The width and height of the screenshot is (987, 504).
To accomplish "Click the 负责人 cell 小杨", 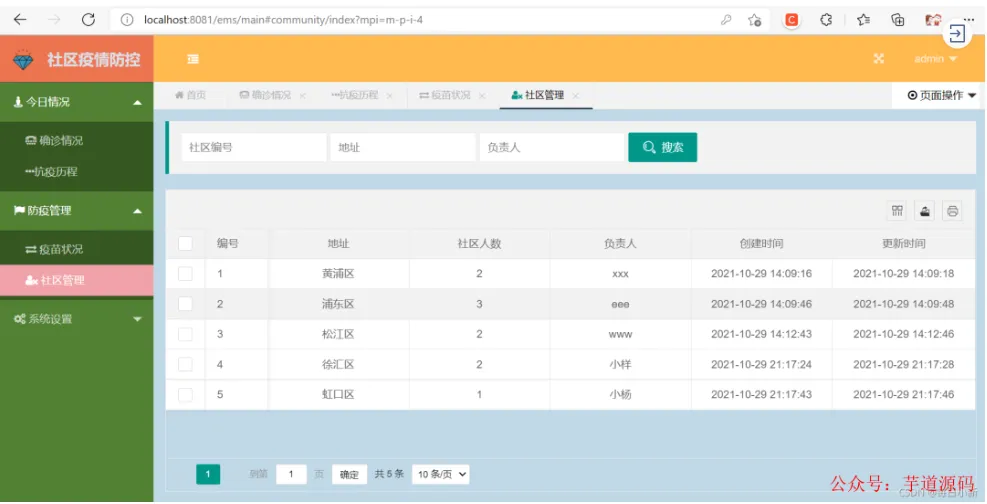I will point(620,395).
